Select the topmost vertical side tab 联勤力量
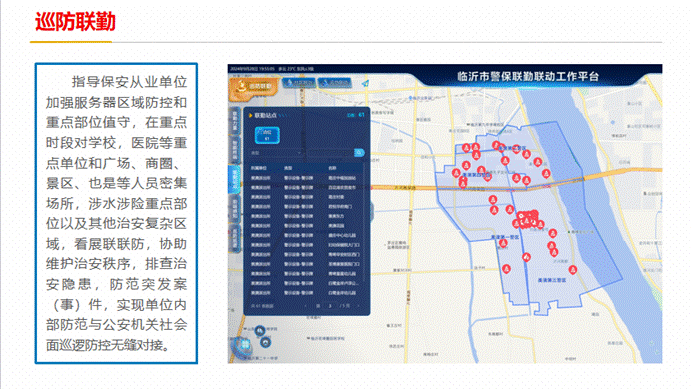The width and height of the screenshot is (692, 389). [x=234, y=121]
